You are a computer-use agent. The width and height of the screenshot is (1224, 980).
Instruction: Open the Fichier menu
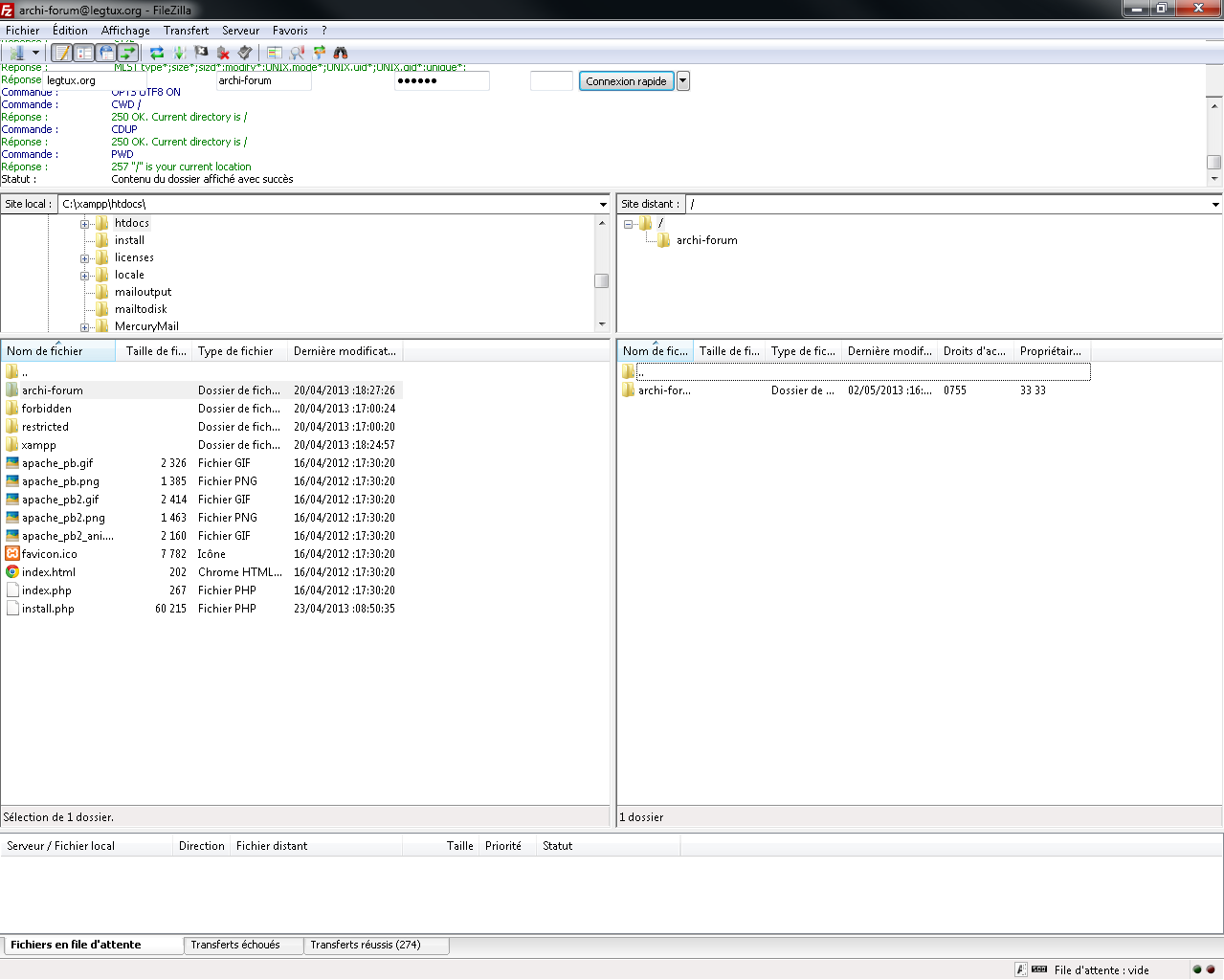(23, 31)
